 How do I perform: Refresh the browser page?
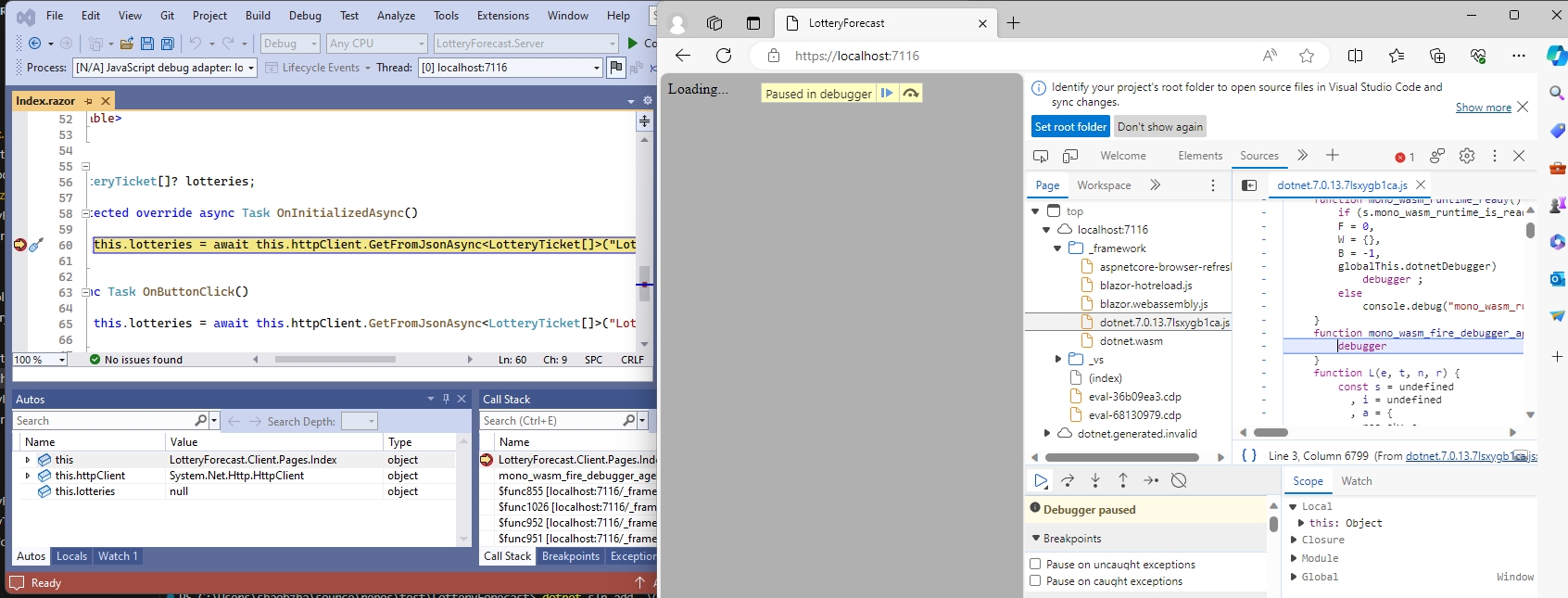724,56
